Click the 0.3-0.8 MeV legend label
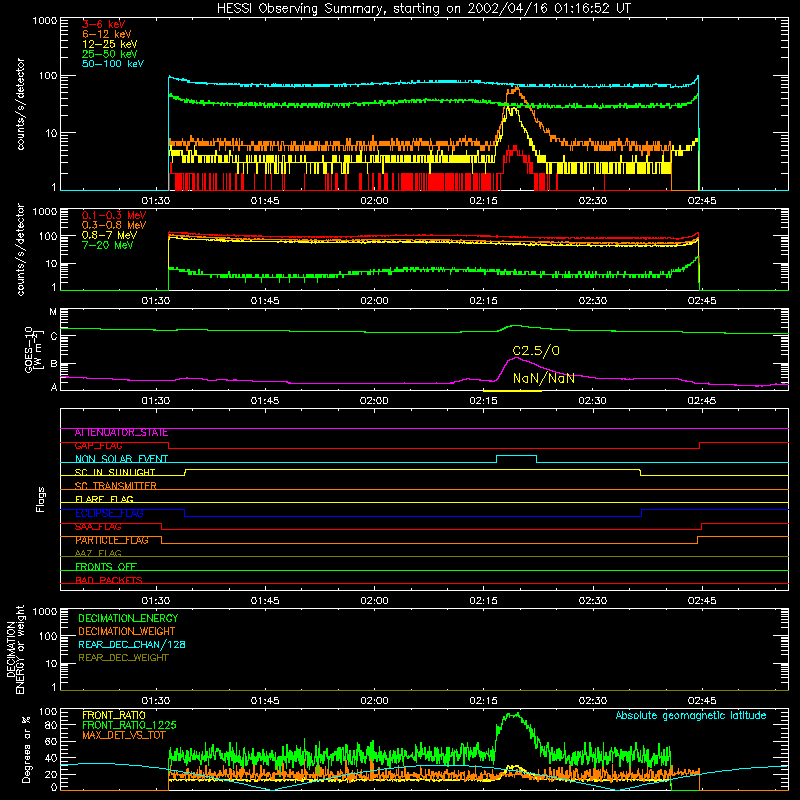Image resolution: width=800 pixels, height=800 pixels. [114, 225]
